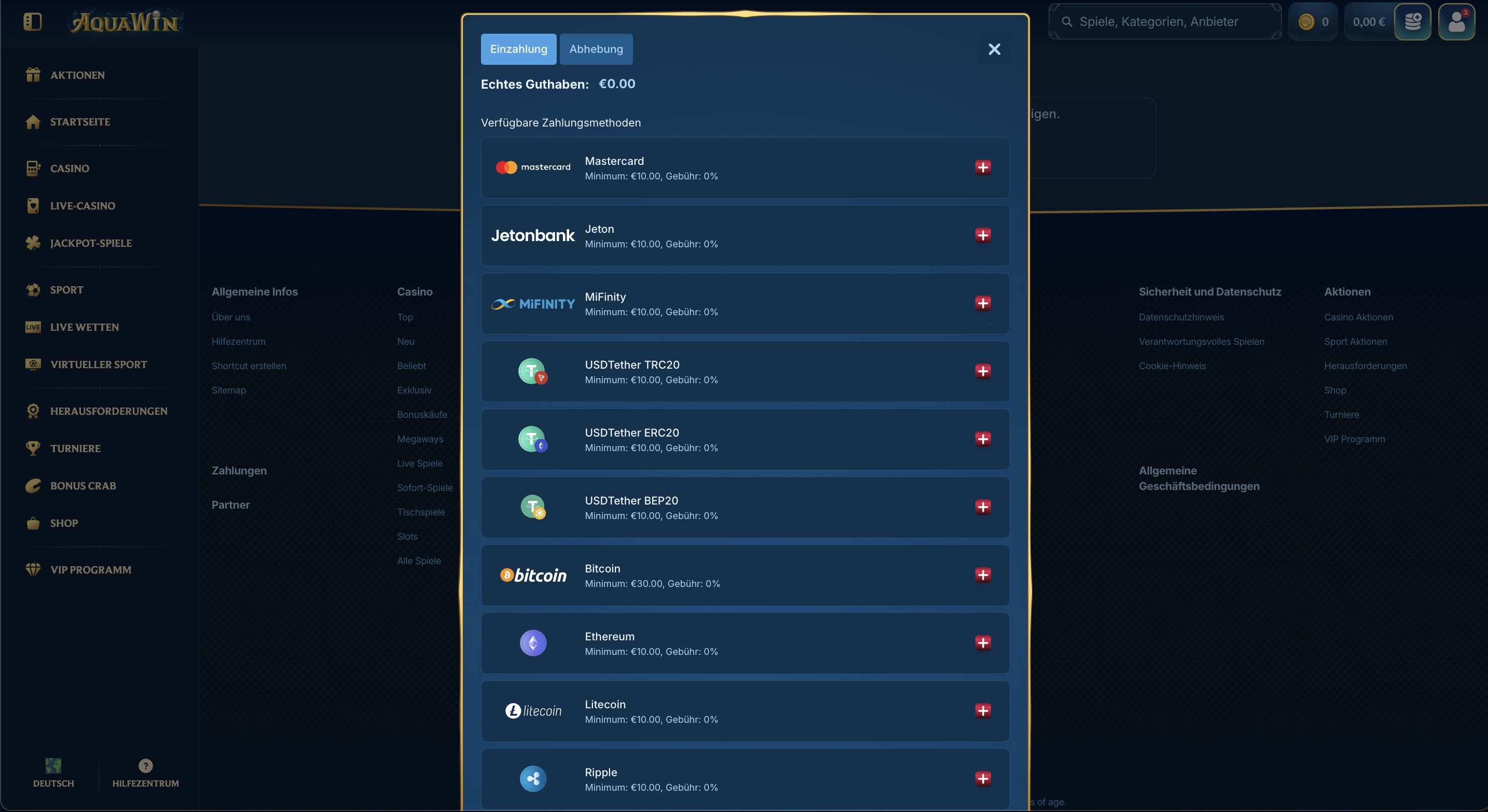Click the Tether ERC20 coin icon
Viewport: 1488px width, 812px height.
(x=533, y=439)
